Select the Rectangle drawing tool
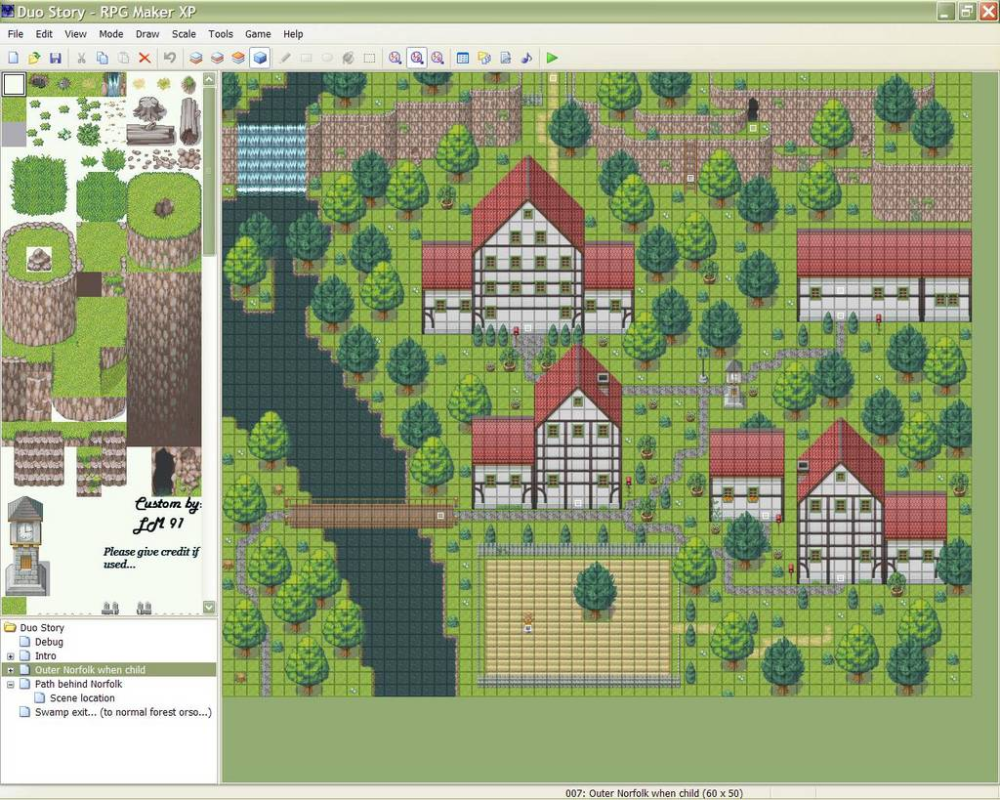The height and width of the screenshot is (800, 1000). [306, 58]
